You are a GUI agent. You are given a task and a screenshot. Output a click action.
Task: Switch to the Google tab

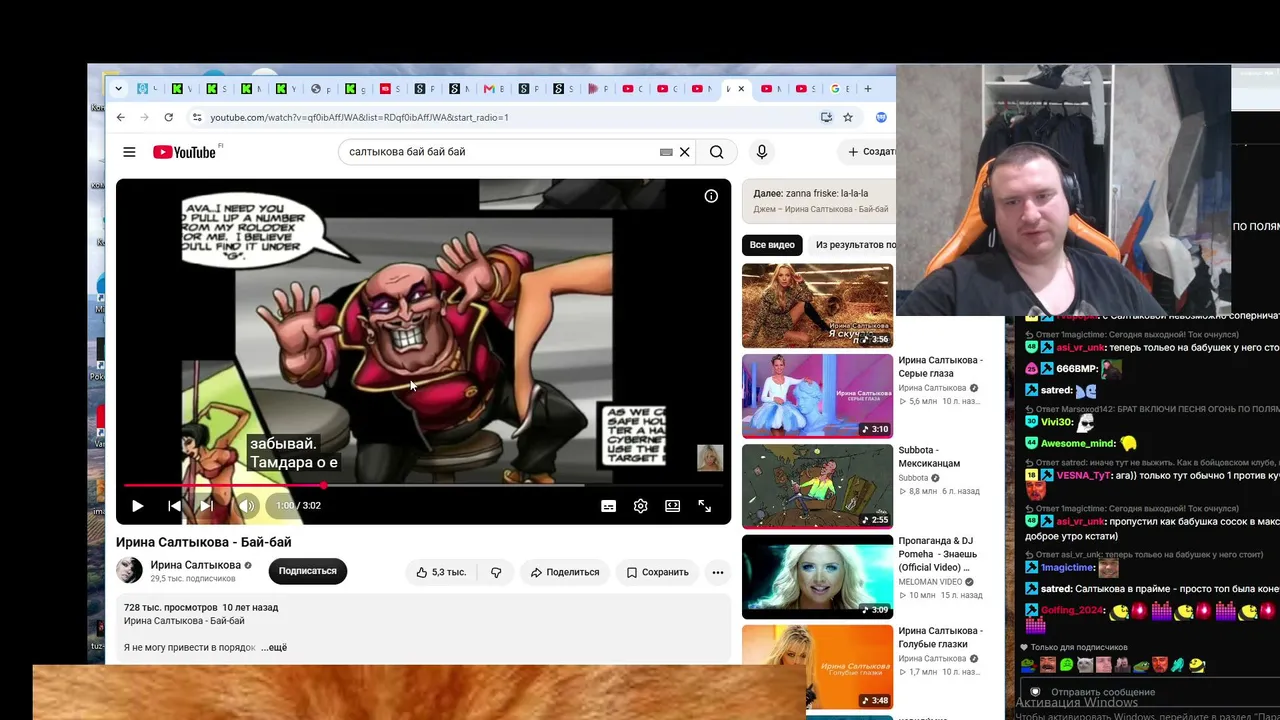(838, 89)
